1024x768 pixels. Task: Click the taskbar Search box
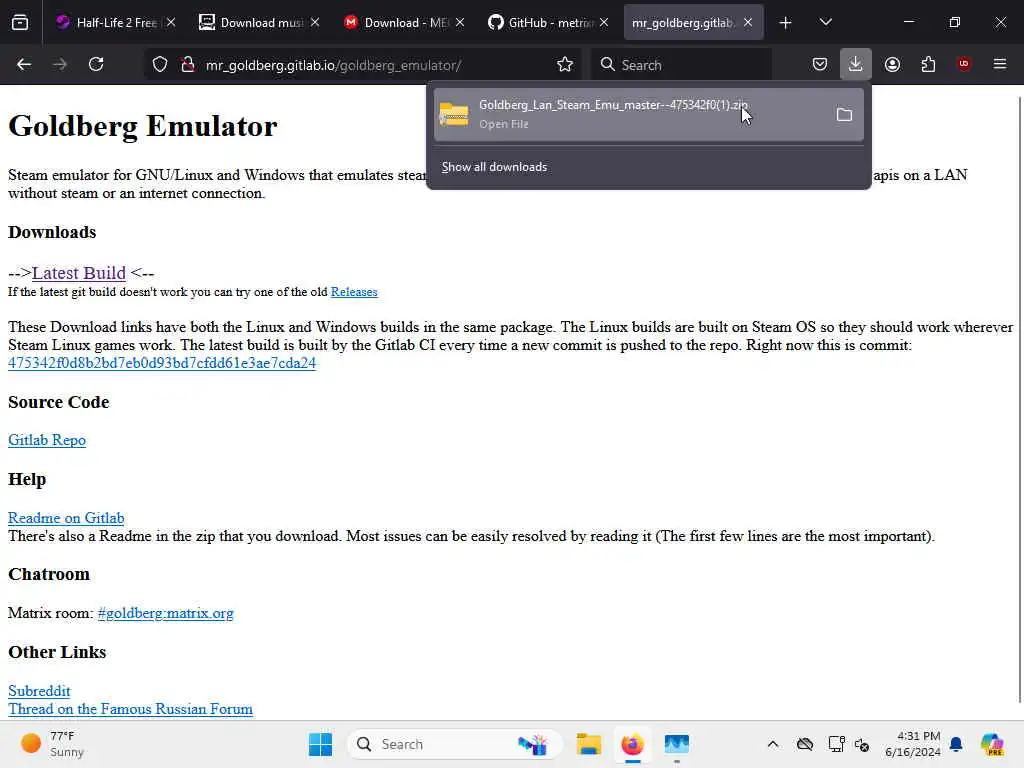point(455,744)
